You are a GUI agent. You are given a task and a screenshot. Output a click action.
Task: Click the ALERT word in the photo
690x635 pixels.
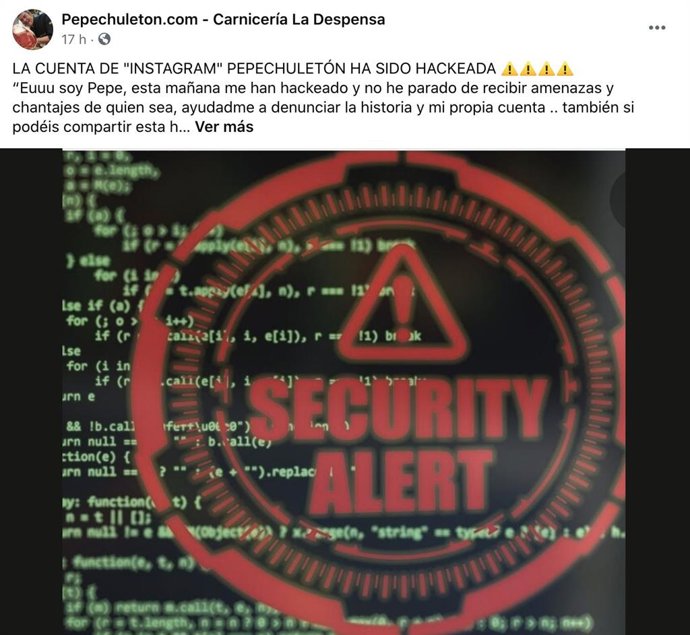pos(401,483)
